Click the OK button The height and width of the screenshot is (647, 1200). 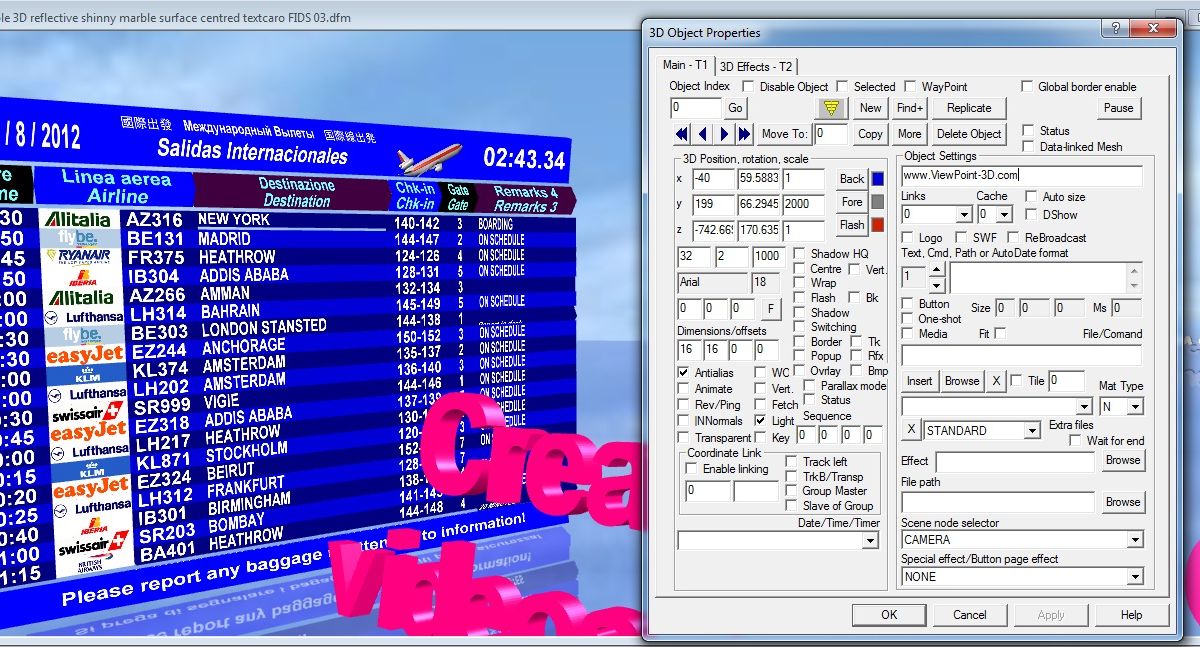(889, 615)
